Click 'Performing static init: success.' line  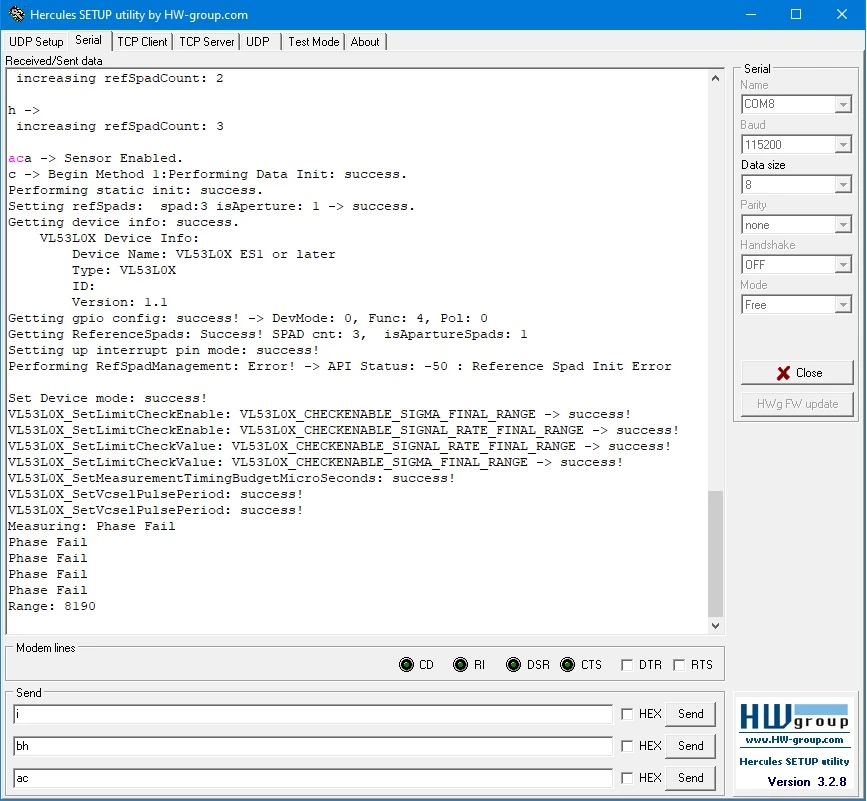135,191
